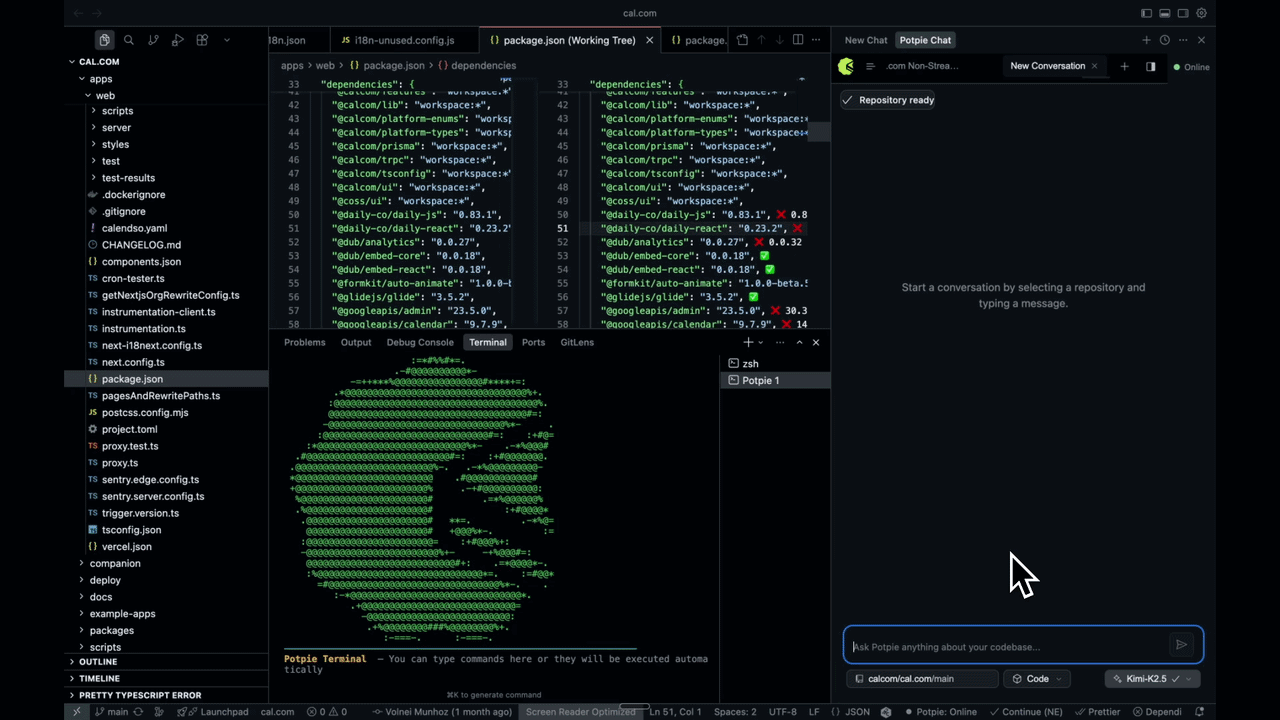Open the Kimi-K2.5 model dropdown

[x=1148, y=678]
